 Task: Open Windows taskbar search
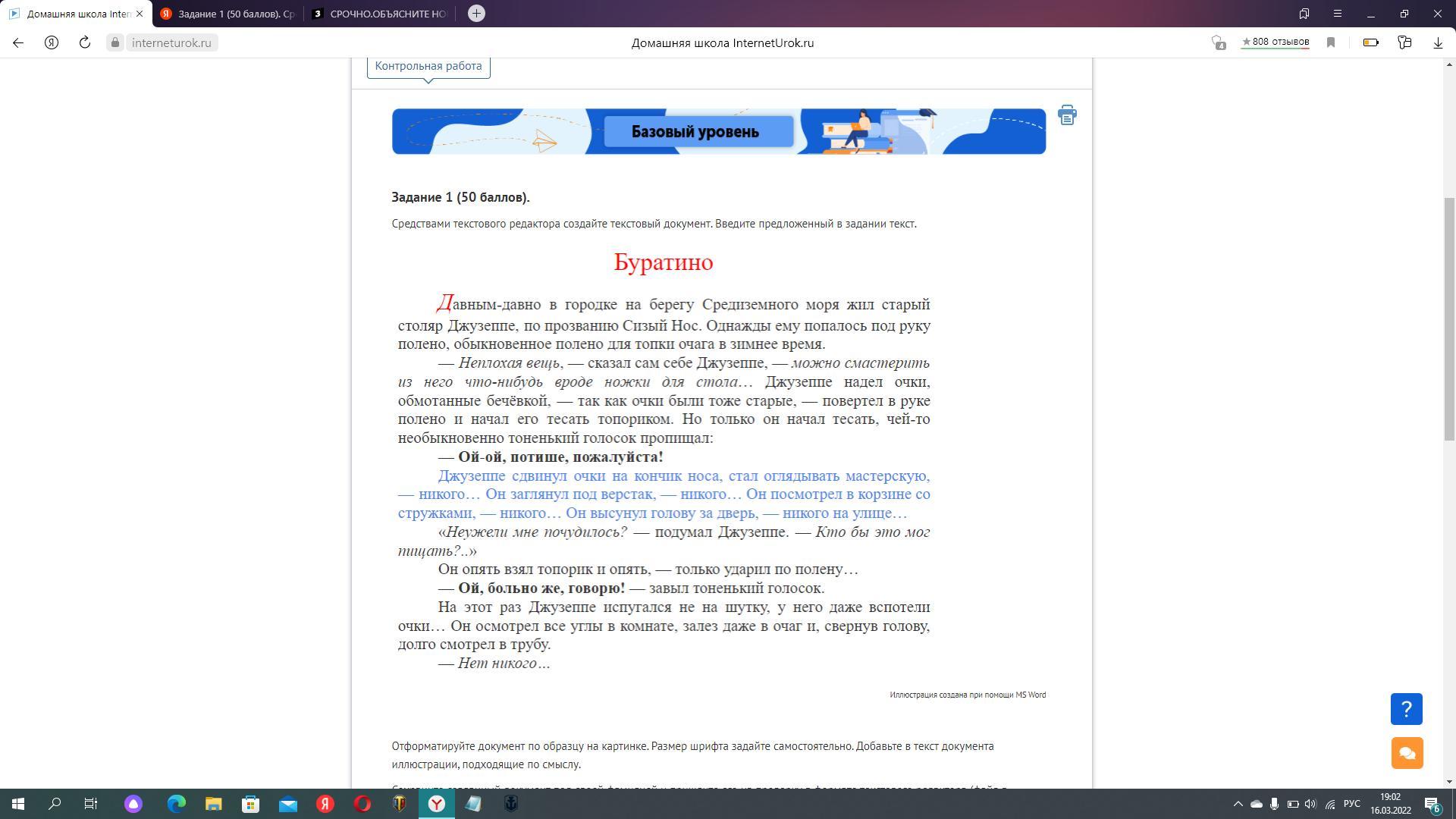[x=55, y=804]
